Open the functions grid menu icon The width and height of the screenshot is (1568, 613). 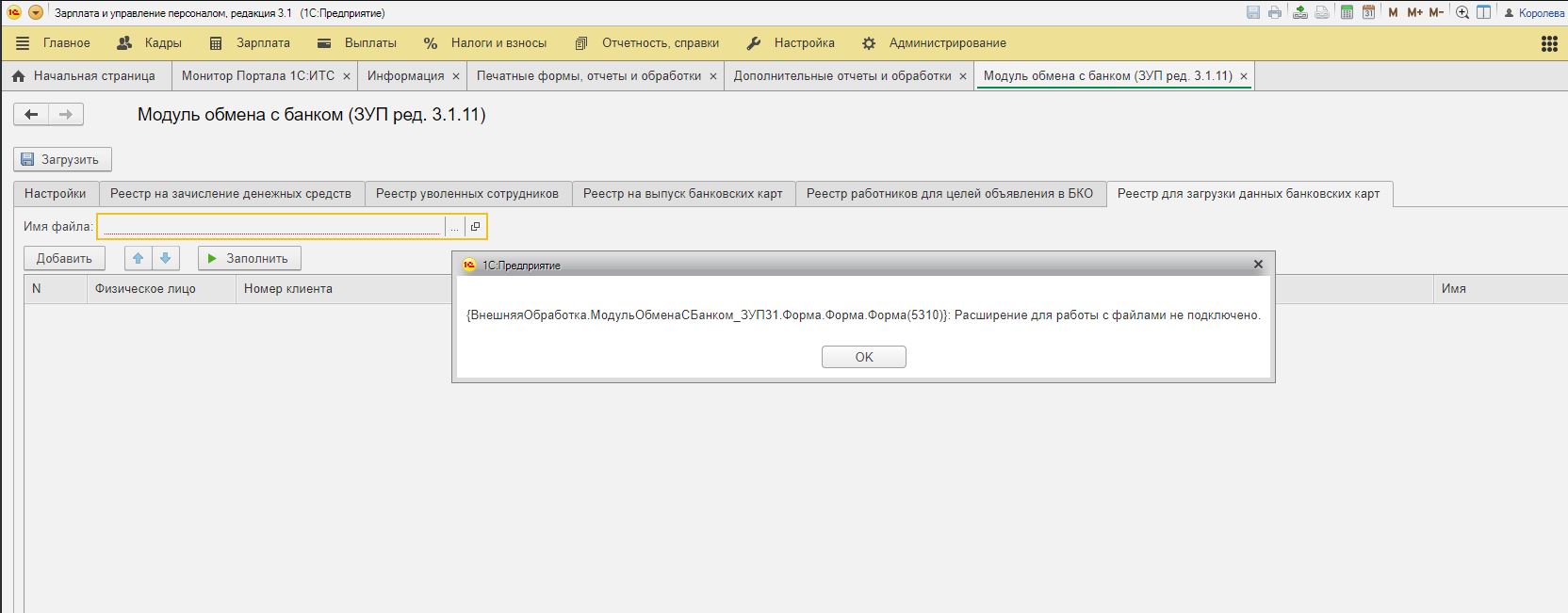(1549, 43)
